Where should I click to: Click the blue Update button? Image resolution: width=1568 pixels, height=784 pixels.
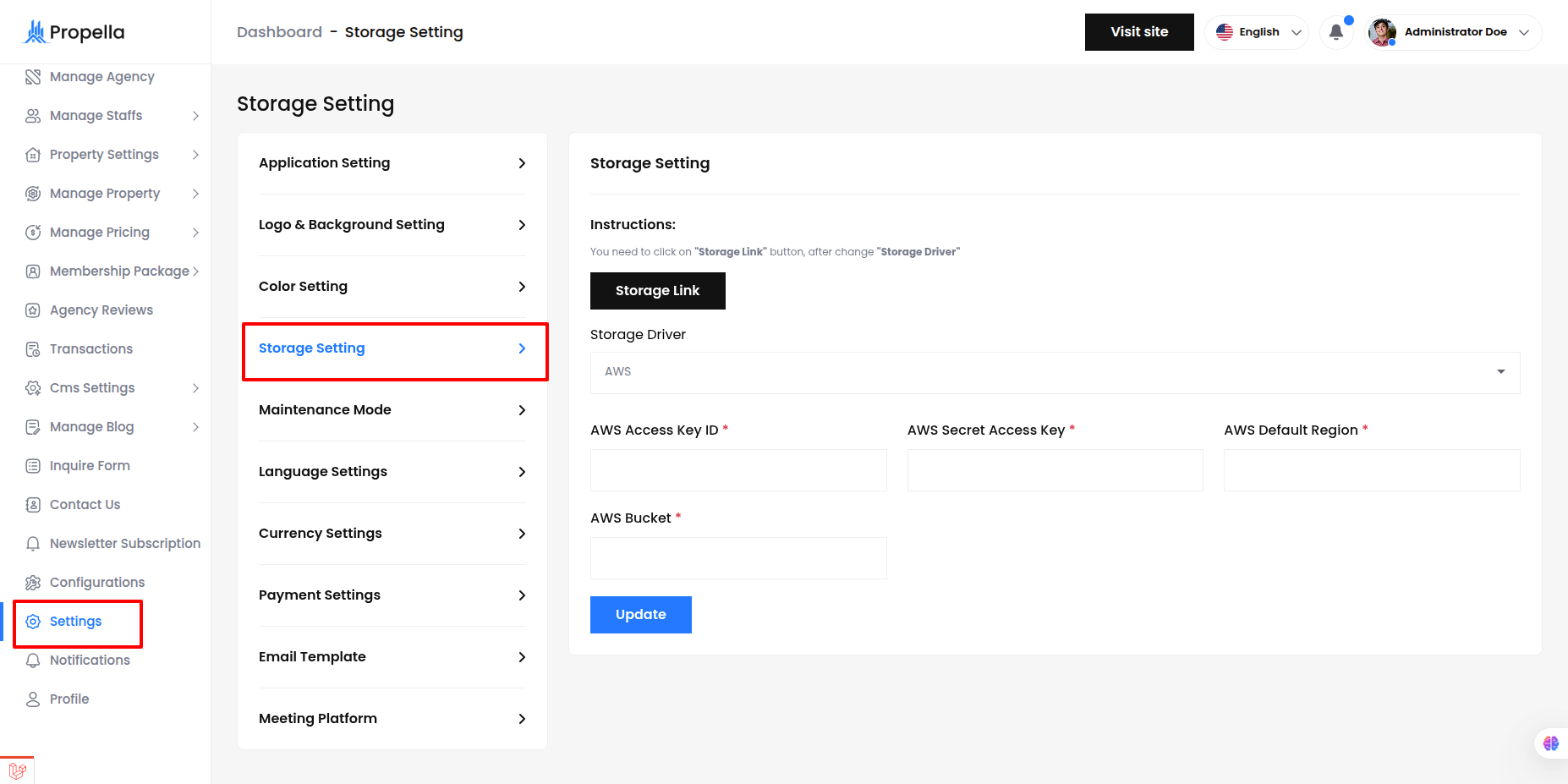(x=641, y=615)
